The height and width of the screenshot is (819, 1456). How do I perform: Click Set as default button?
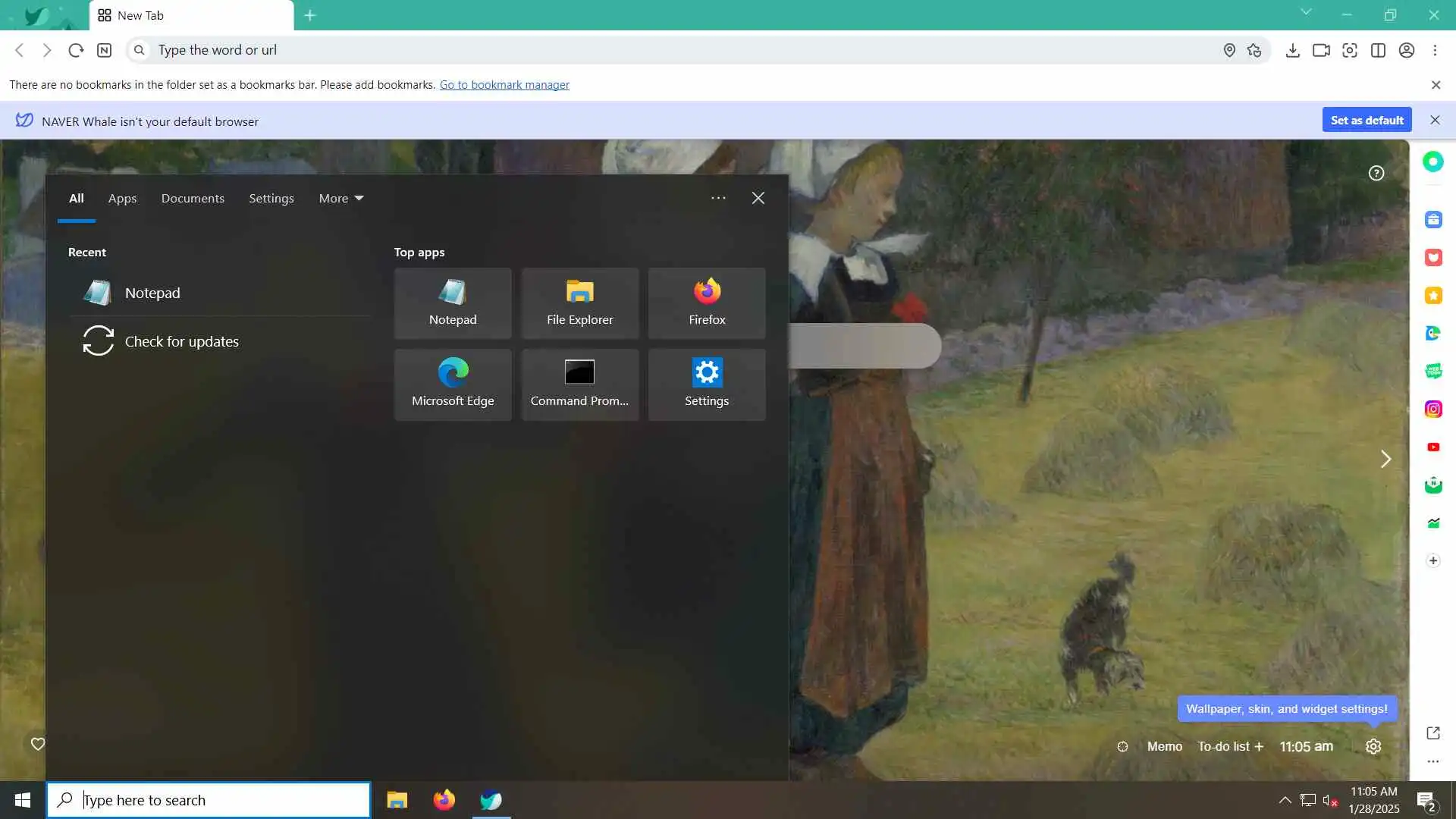[x=1367, y=120]
